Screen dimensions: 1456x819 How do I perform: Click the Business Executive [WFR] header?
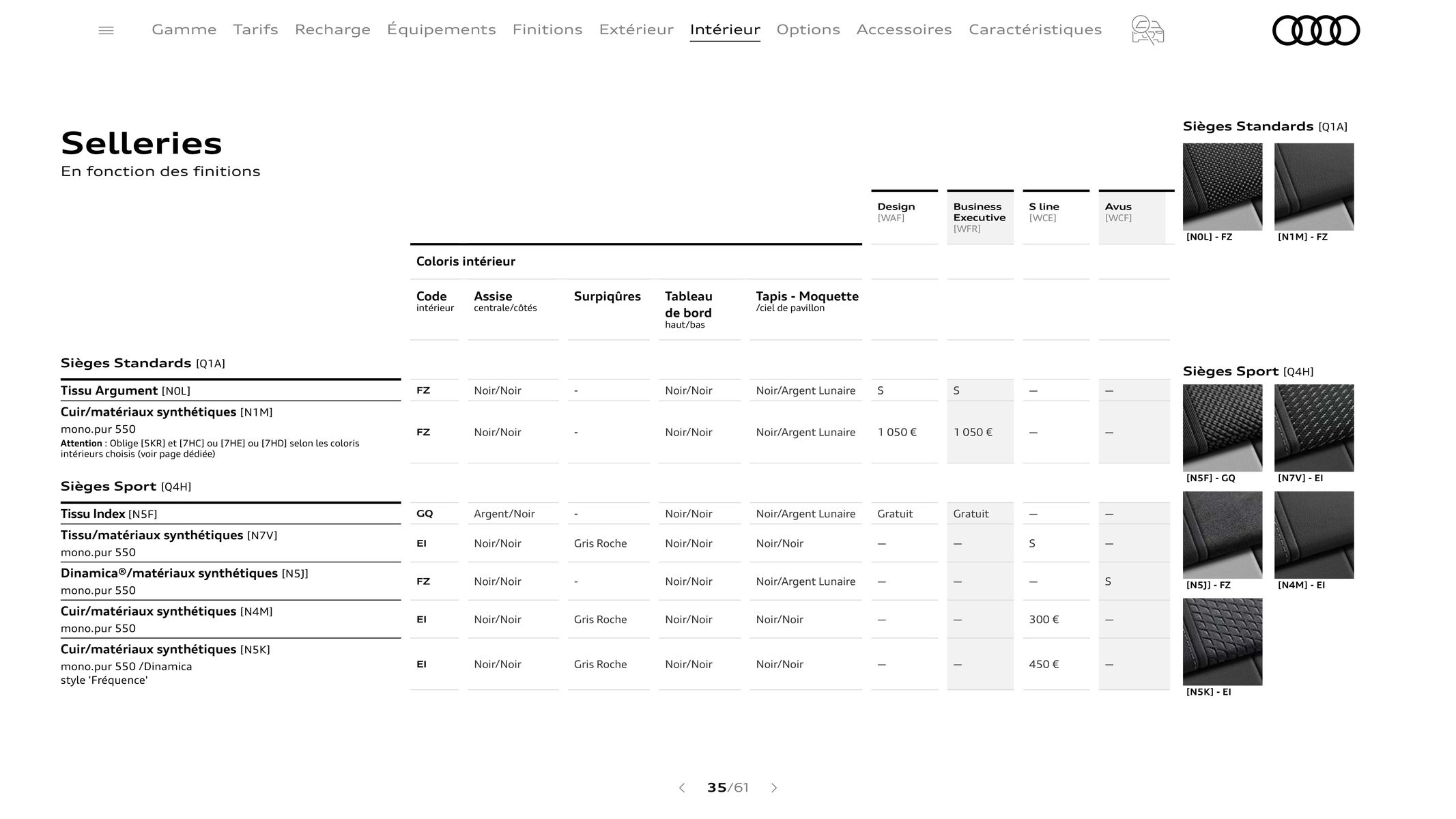[980, 217]
